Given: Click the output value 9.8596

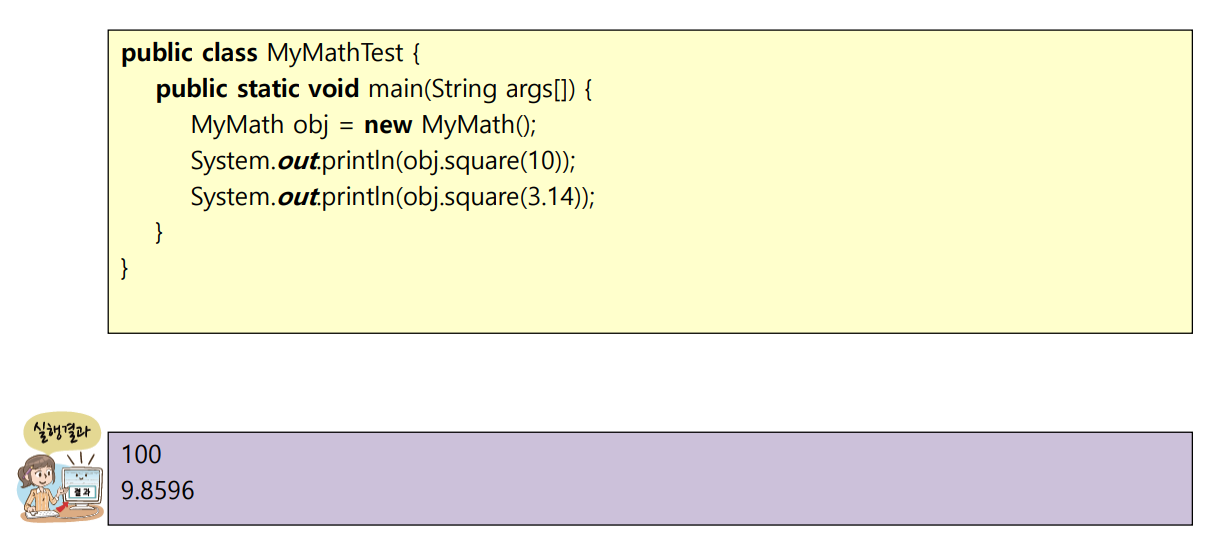Looking at the screenshot, I should 158,491.
